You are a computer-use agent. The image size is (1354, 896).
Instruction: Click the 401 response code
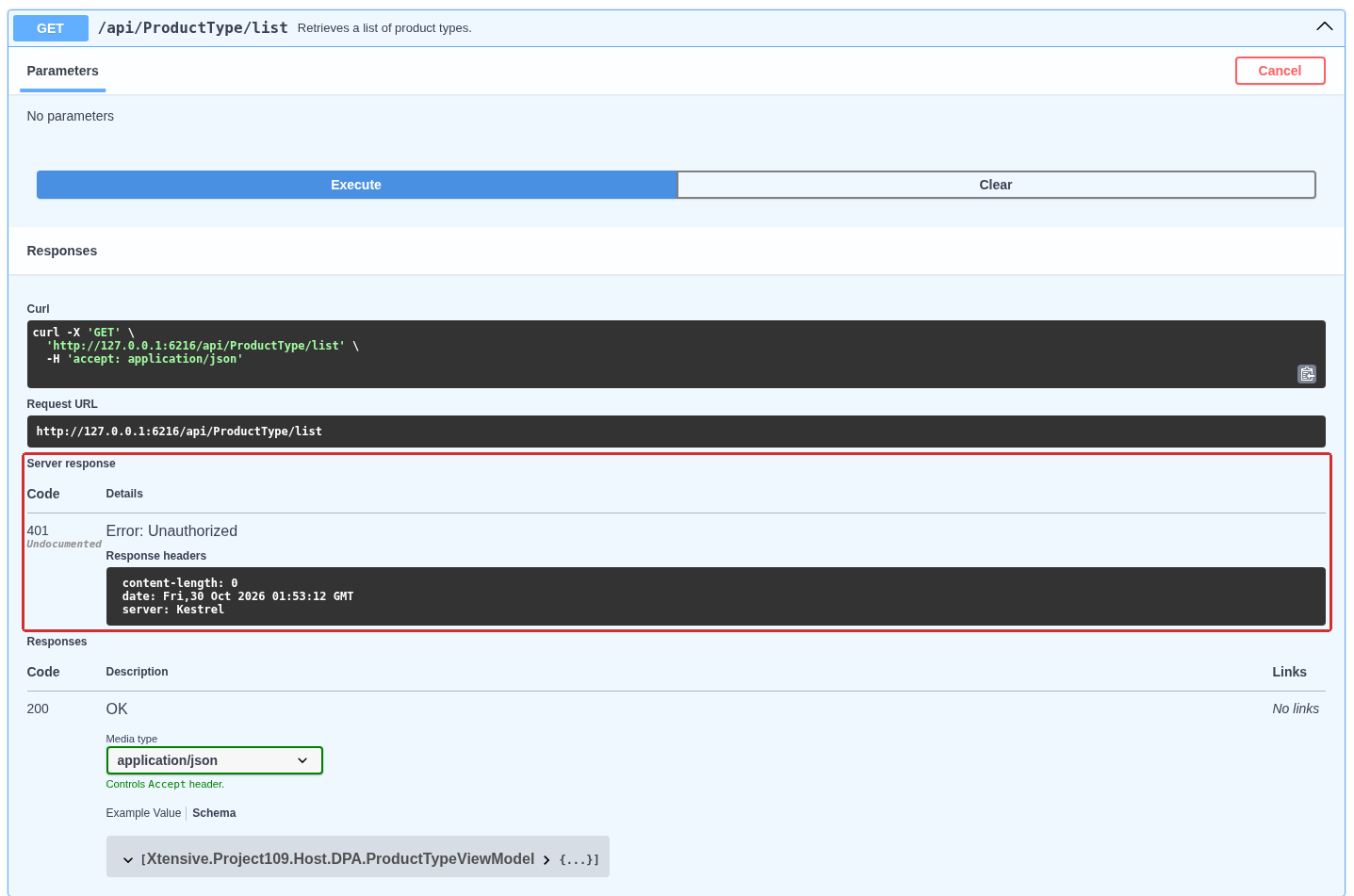(38, 530)
